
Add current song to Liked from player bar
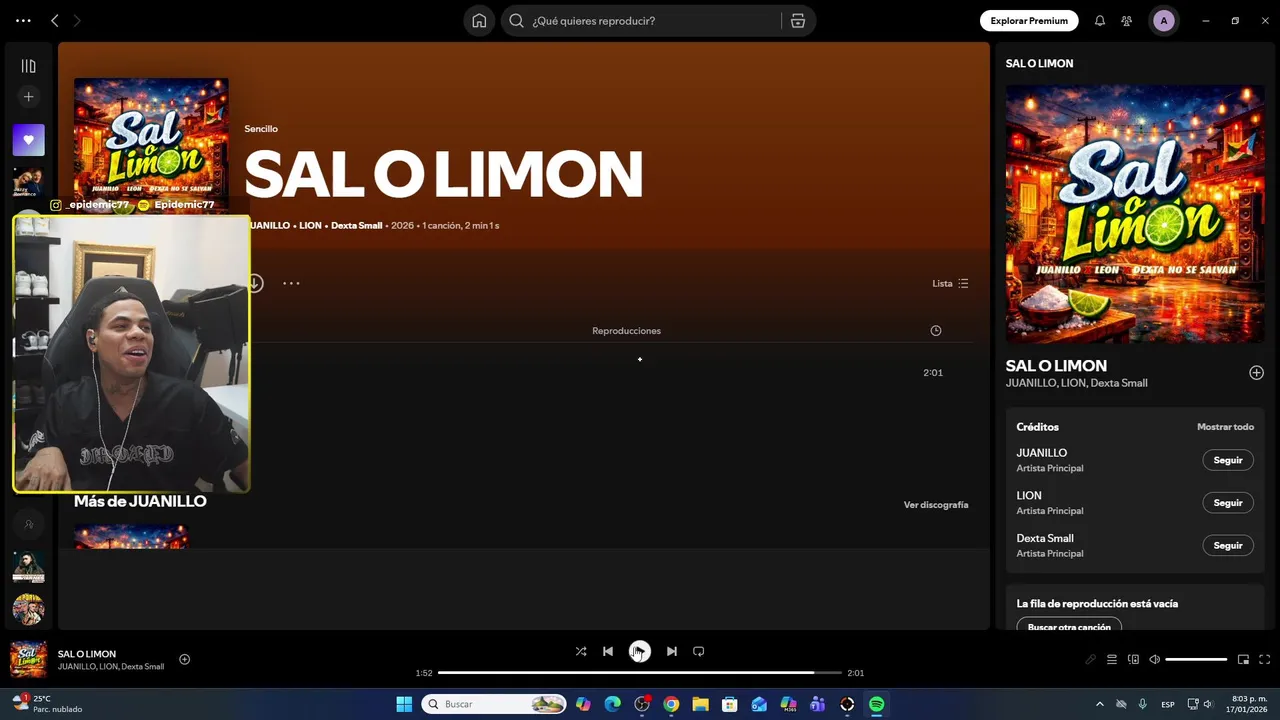184,659
